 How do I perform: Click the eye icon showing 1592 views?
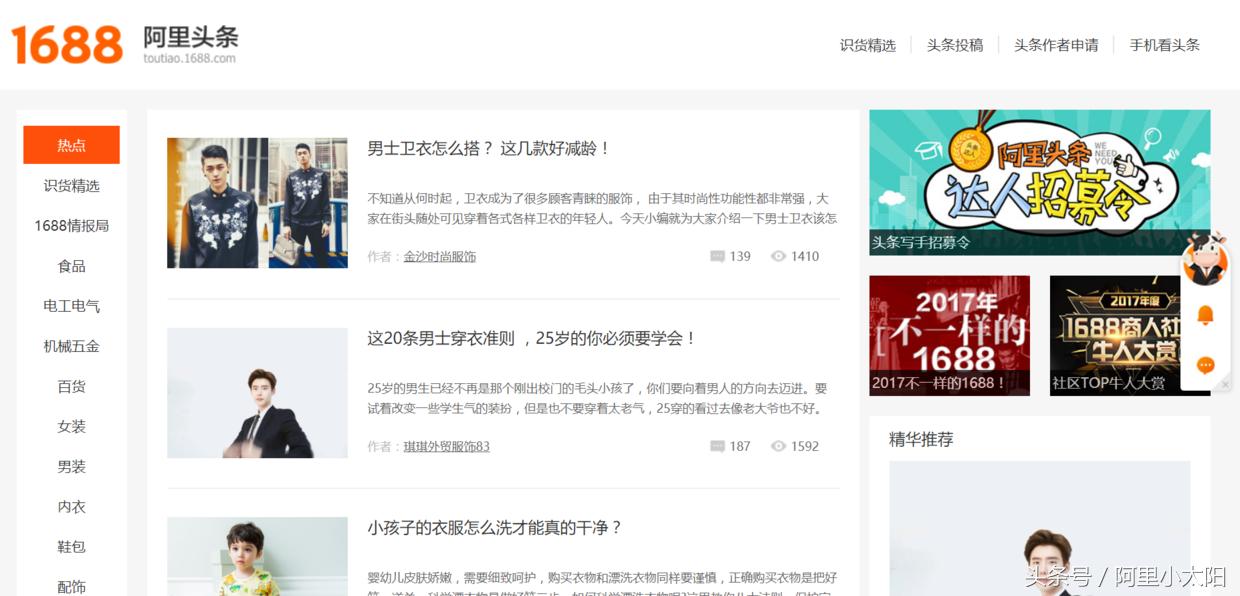tap(778, 446)
